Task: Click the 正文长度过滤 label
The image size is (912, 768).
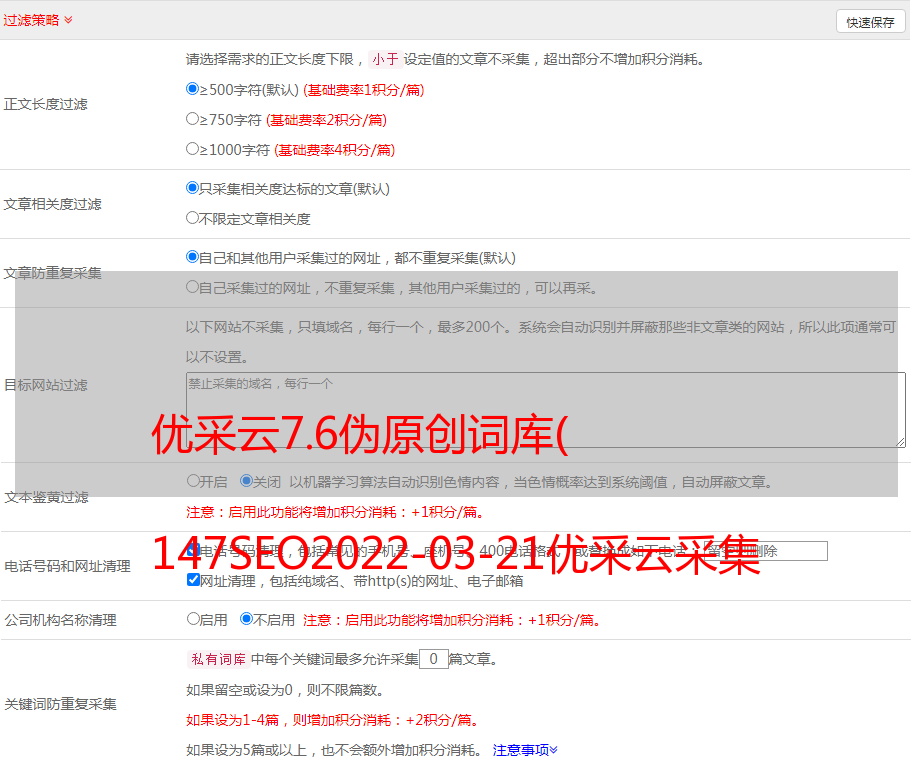Action: coord(45,104)
